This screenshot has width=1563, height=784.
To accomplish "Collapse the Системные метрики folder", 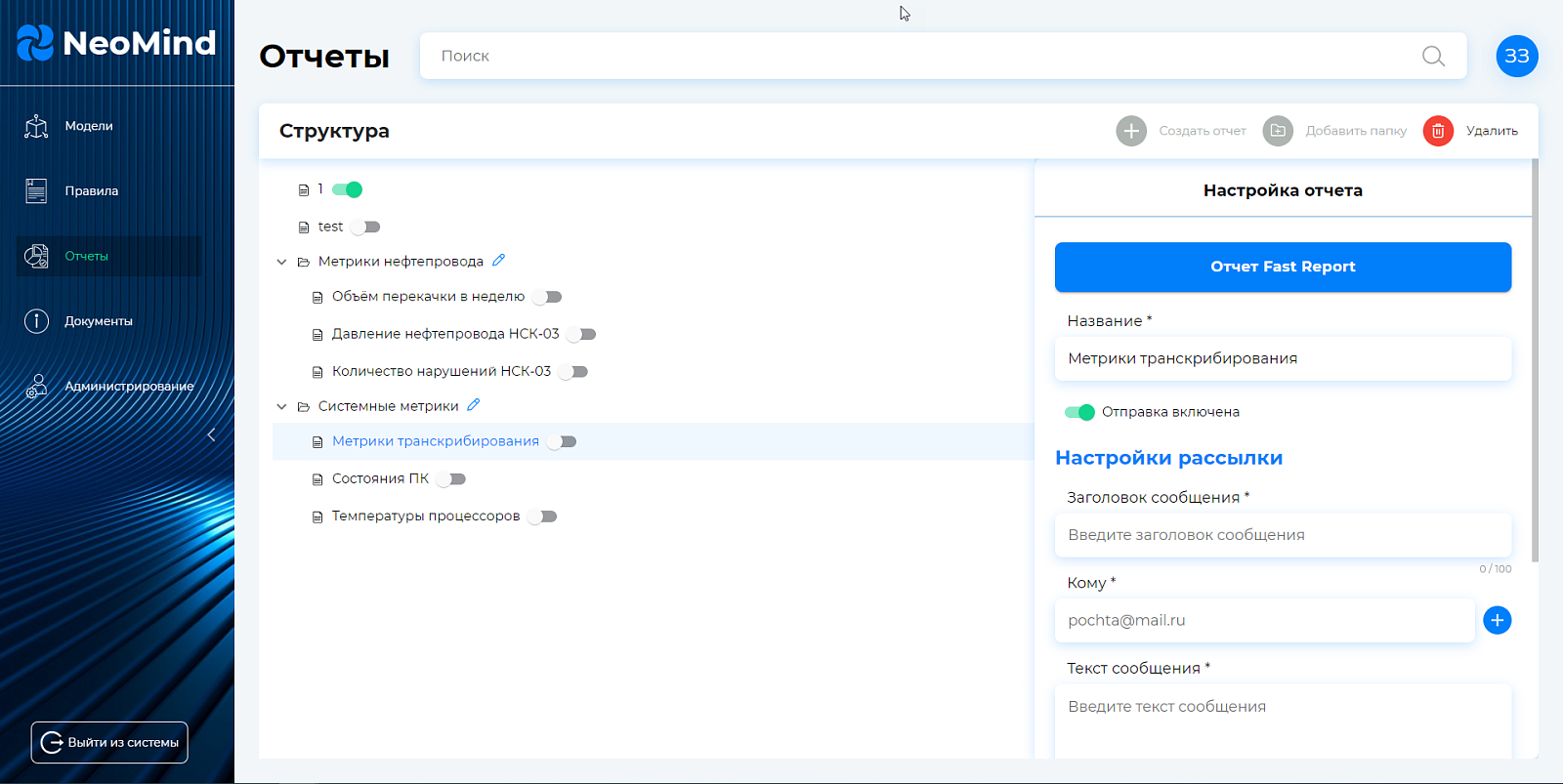I will click(x=281, y=406).
